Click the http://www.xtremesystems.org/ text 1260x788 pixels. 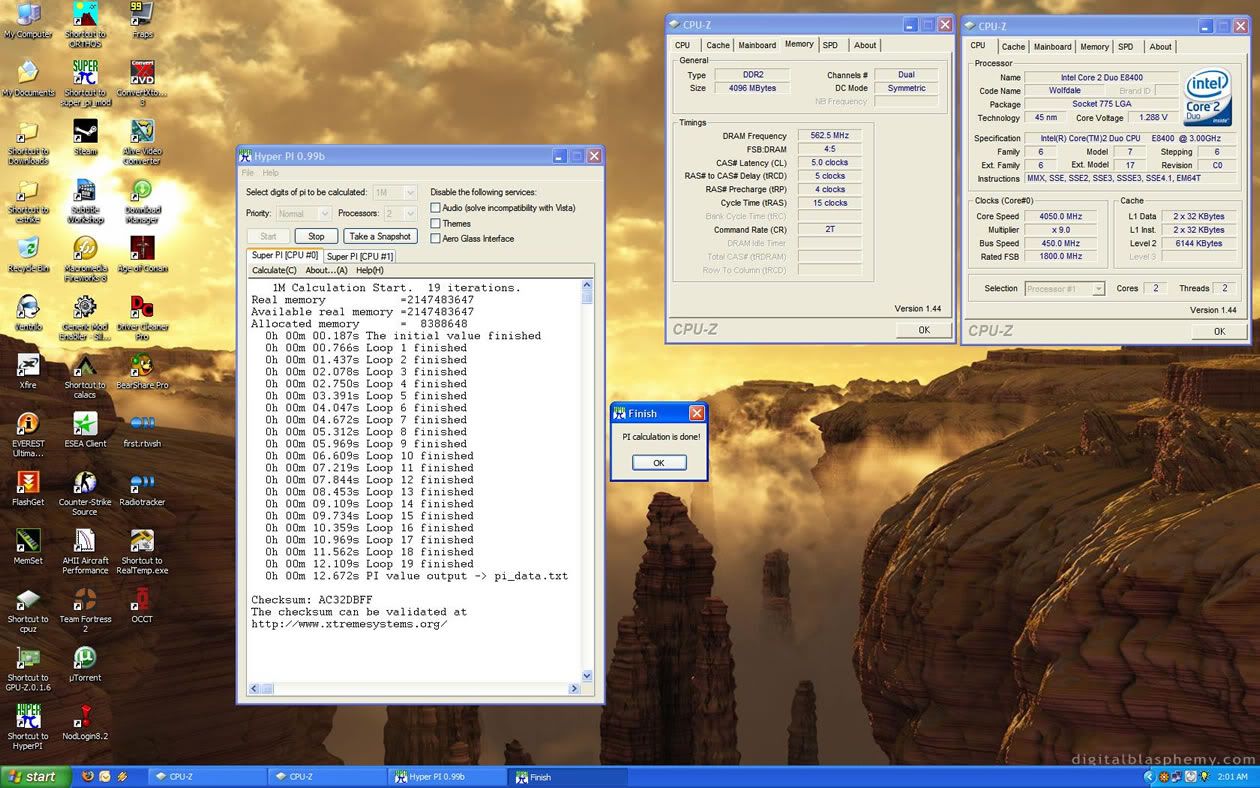(x=349, y=624)
